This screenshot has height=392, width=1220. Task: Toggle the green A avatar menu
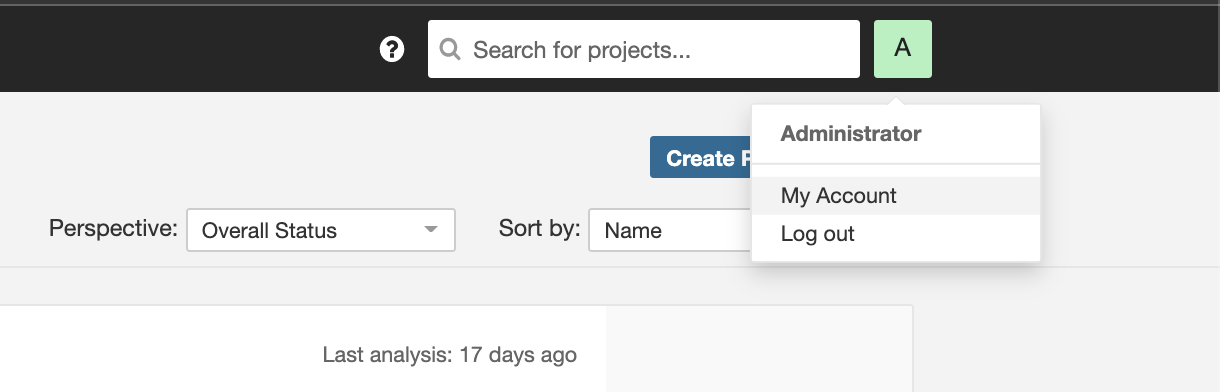903,48
